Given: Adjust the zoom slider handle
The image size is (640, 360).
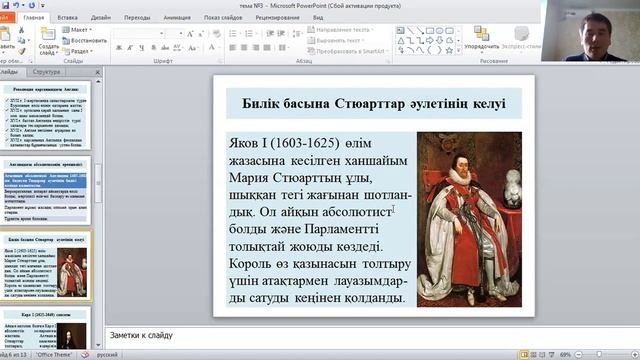Looking at the screenshot, I should pyautogui.click(x=599, y=355).
